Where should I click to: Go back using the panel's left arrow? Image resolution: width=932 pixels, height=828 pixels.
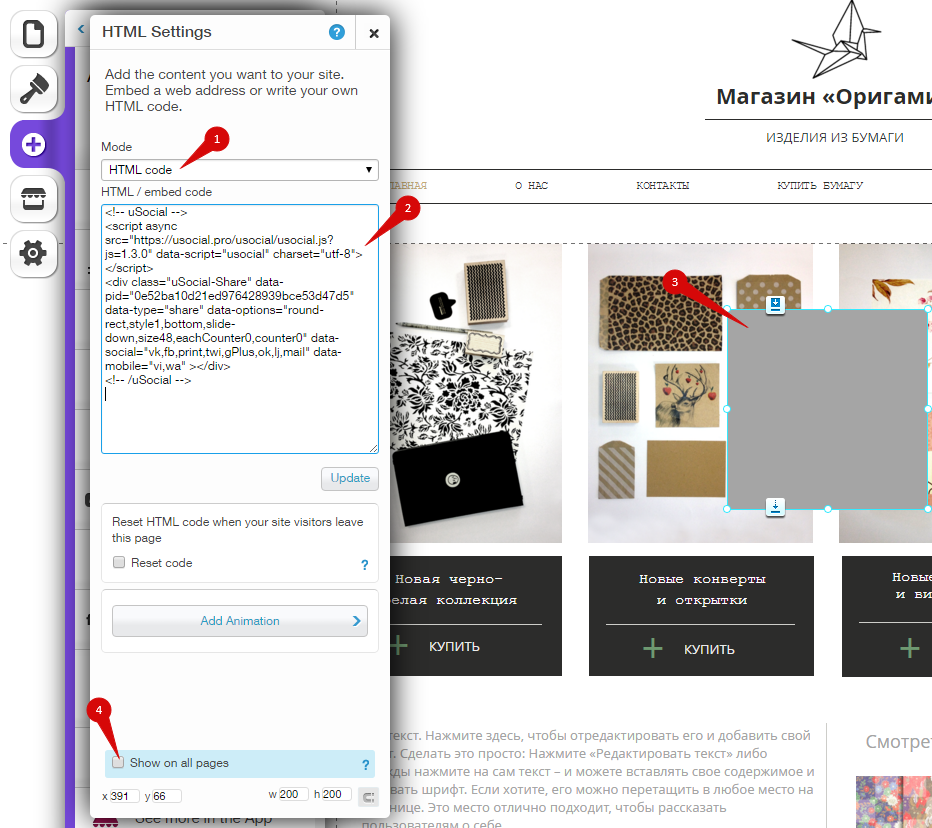coord(81,28)
